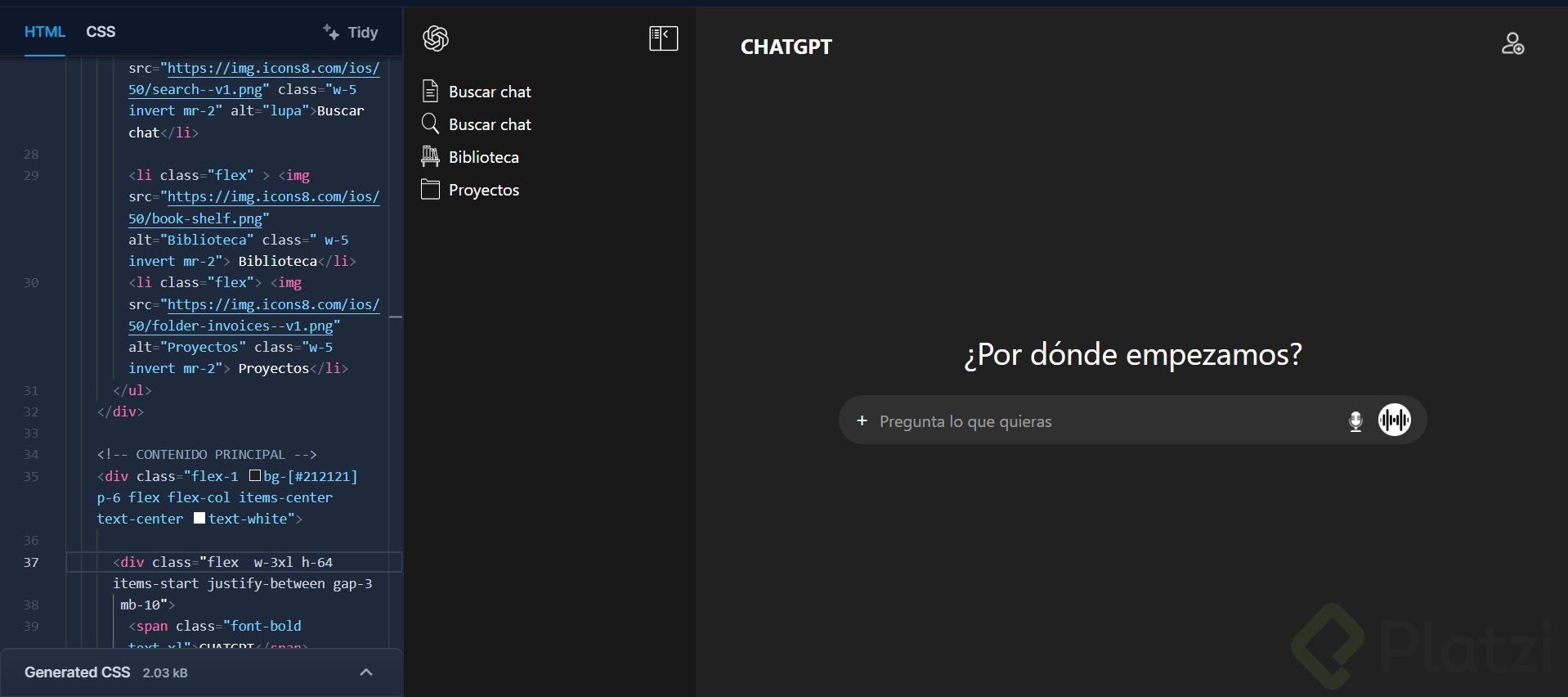The height and width of the screenshot is (697, 1568).
Task: Click the document icon beside the first Buscar chat
Action: pos(430,91)
